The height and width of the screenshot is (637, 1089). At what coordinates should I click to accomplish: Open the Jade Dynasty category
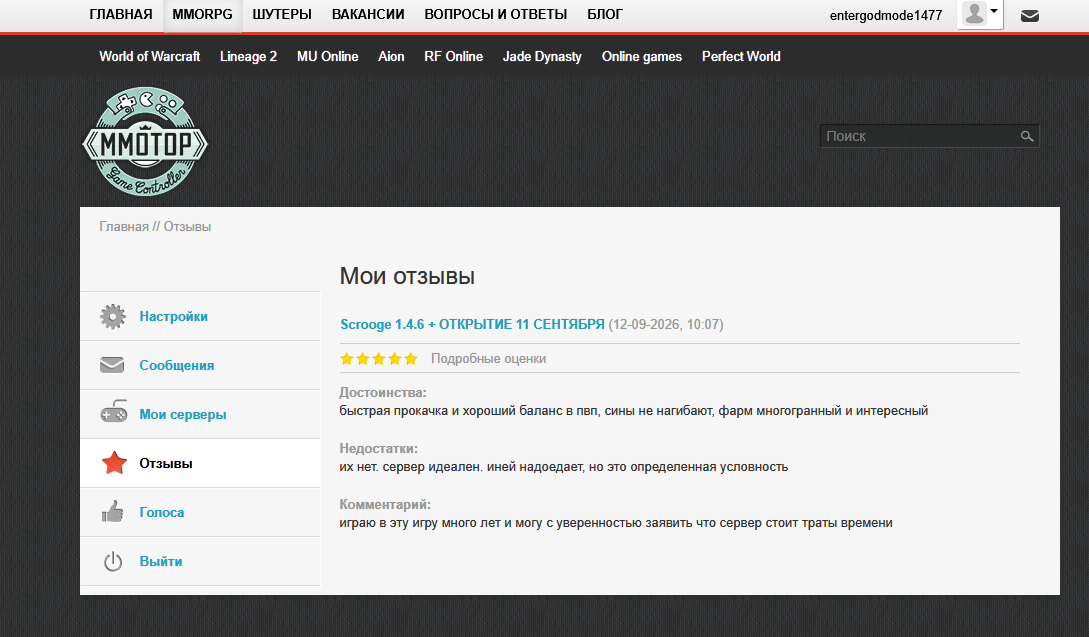pyautogui.click(x=542, y=56)
